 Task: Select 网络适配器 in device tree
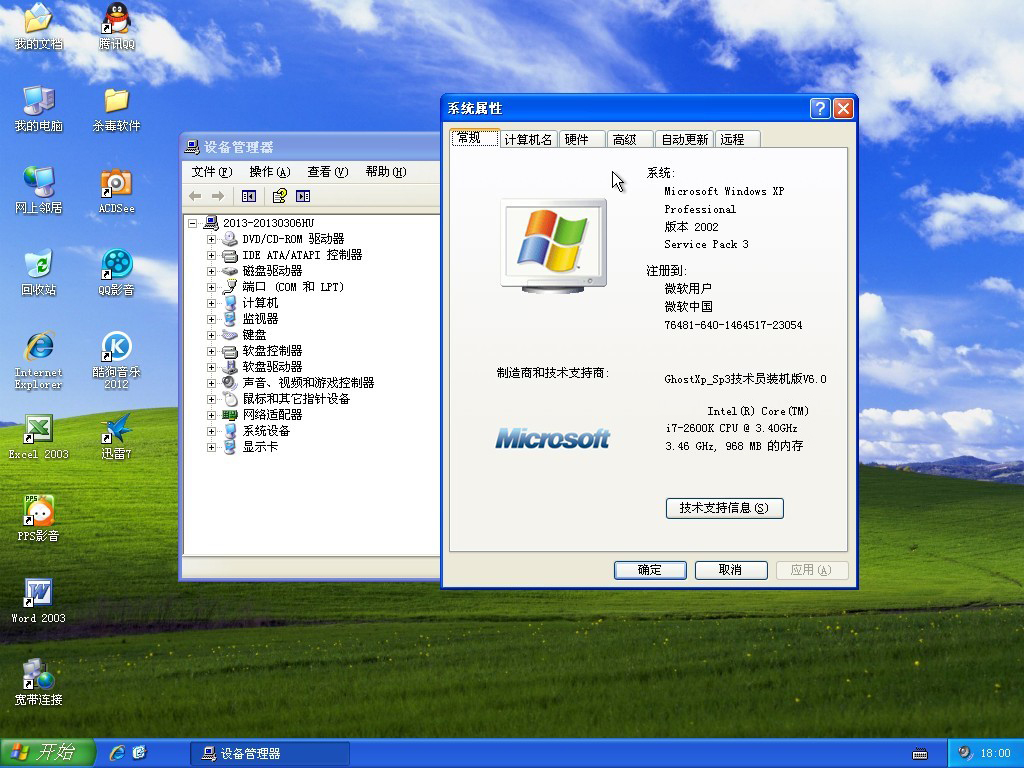pyautogui.click(x=272, y=415)
